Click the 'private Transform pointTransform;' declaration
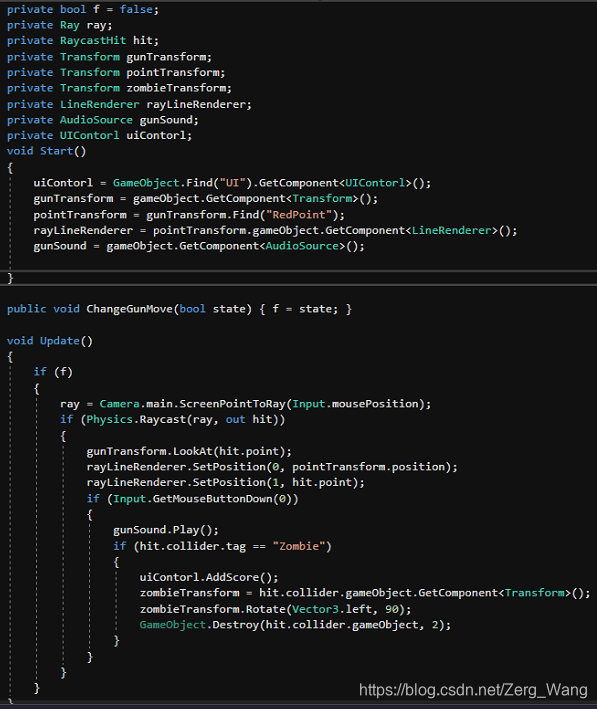This screenshot has height=709, width=597. pyautogui.click(x=116, y=72)
